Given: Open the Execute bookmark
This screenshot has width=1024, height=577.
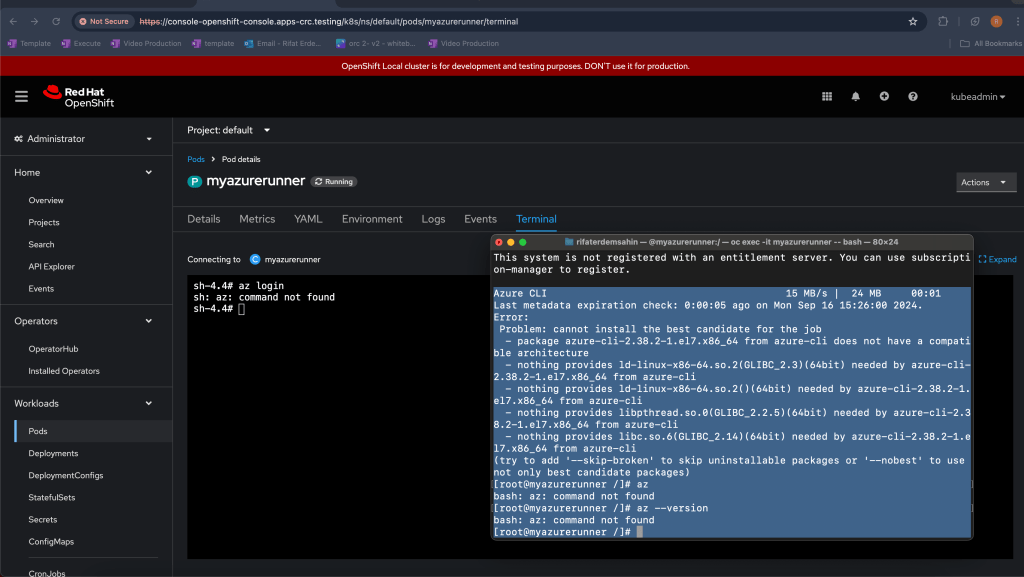Looking at the screenshot, I should [81, 44].
